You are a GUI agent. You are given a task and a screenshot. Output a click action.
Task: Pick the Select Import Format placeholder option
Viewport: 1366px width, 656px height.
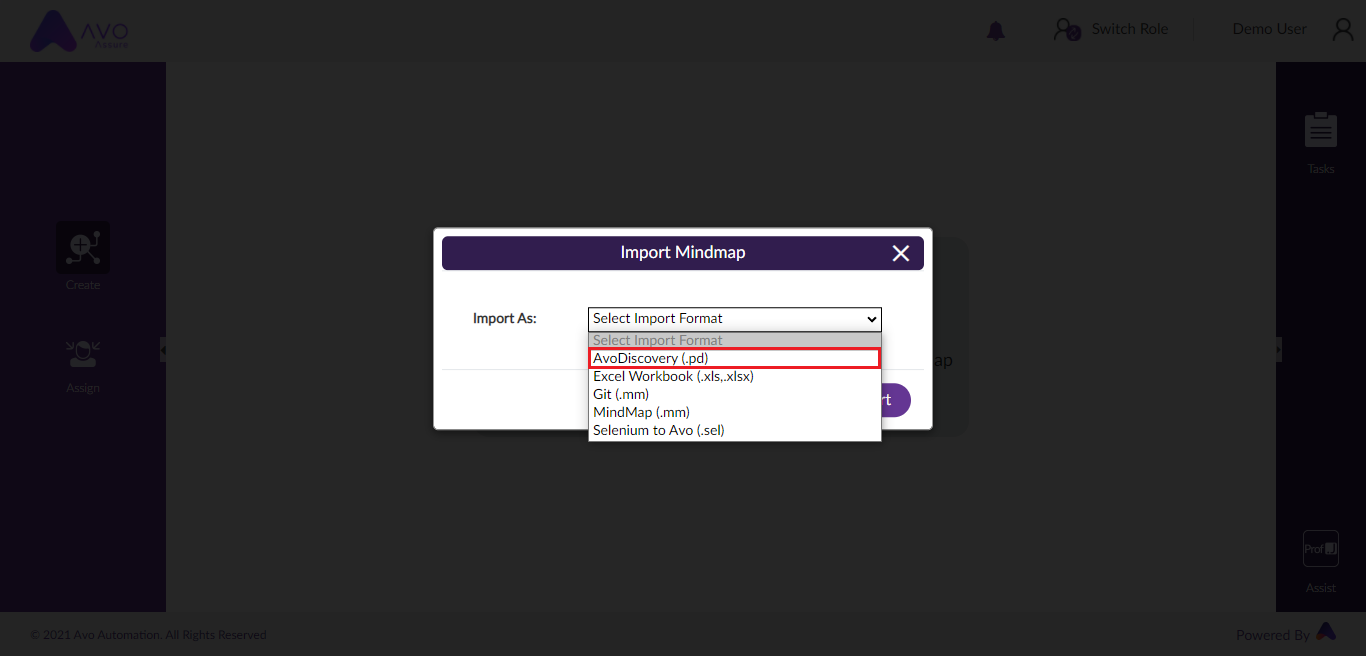[735, 340]
